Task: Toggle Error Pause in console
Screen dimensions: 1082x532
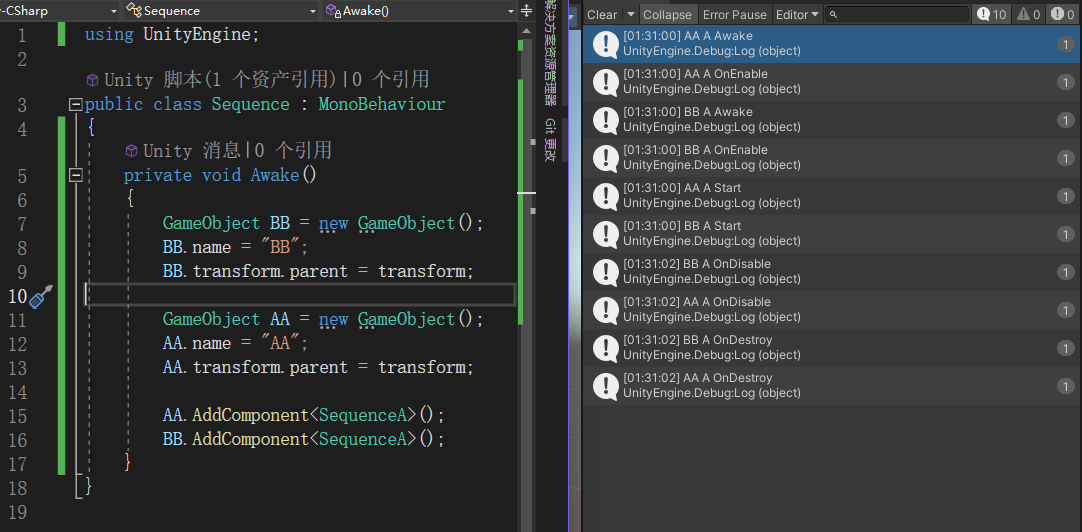Action: (x=734, y=14)
